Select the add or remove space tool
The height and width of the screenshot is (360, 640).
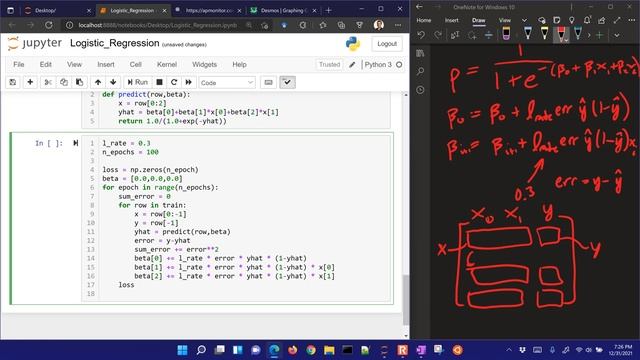coord(488,36)
